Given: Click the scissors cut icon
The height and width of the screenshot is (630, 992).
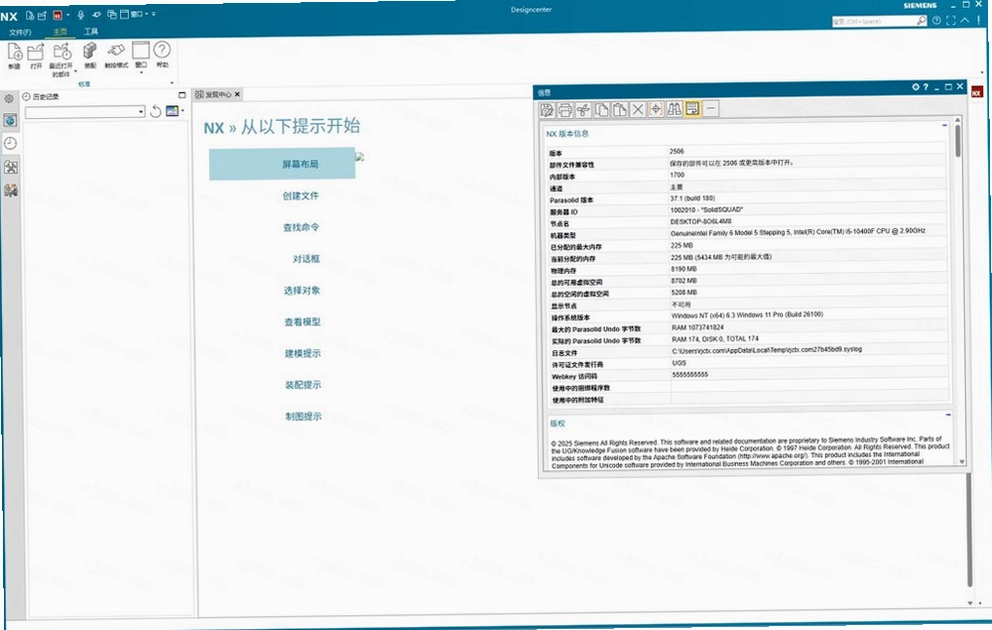Looking at the screenshot, I should [583, 109].
